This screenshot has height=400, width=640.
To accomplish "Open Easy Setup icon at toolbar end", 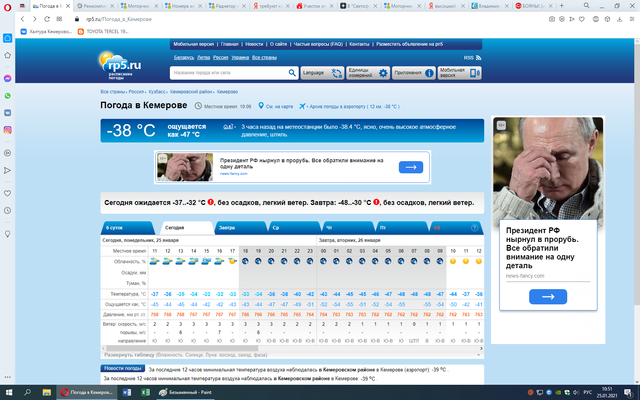I will pyautogui.click(x=633, y=19).
